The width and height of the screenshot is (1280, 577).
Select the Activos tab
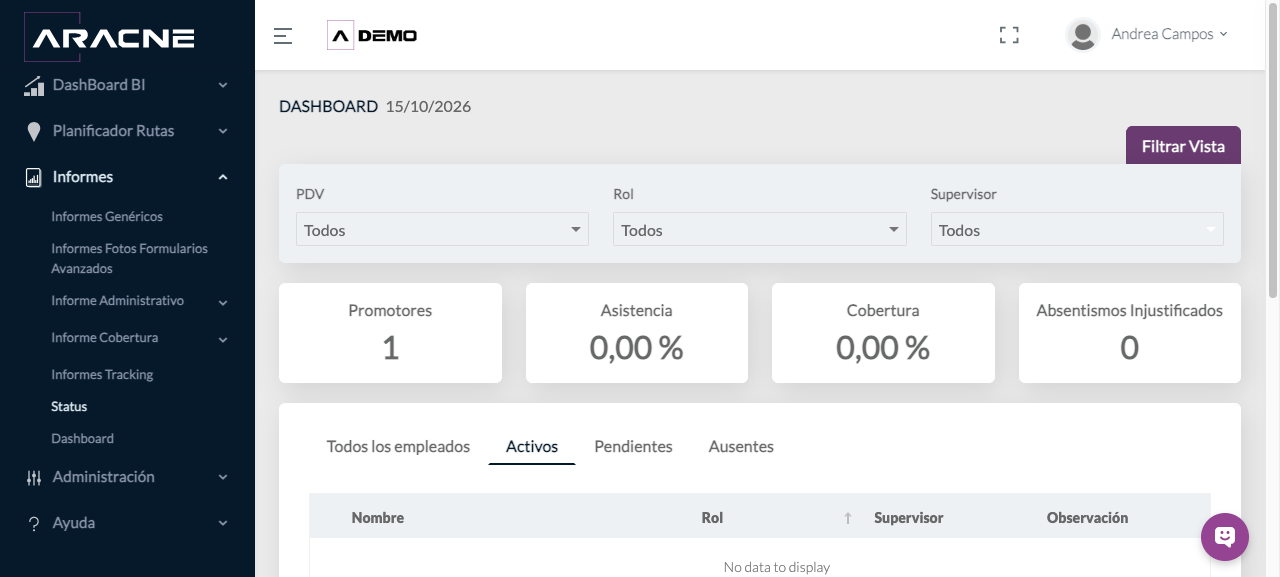532,446
